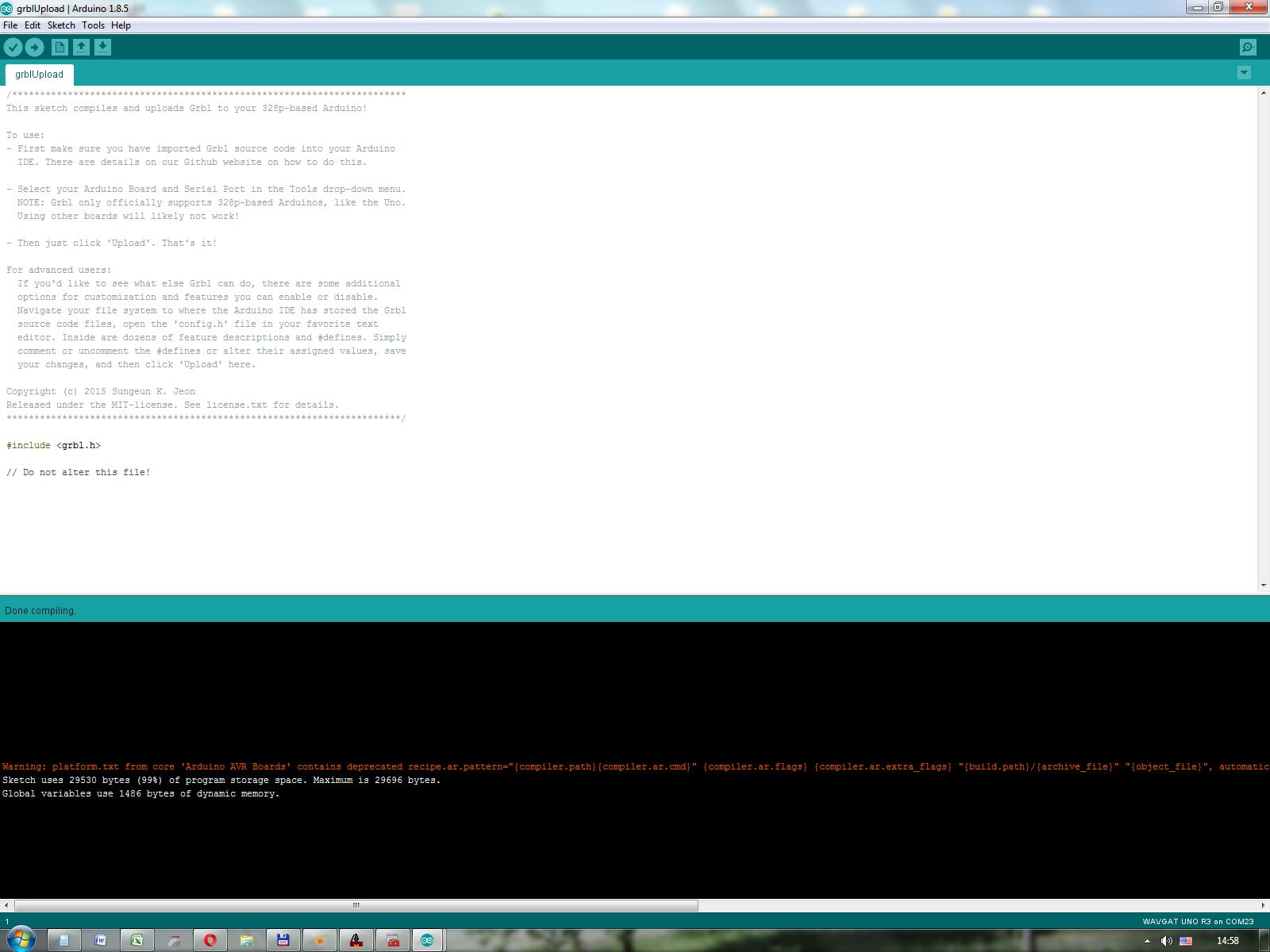Open the File menu
The width and height of the screenshot is (1270, 952).
(x=10, y=25)
